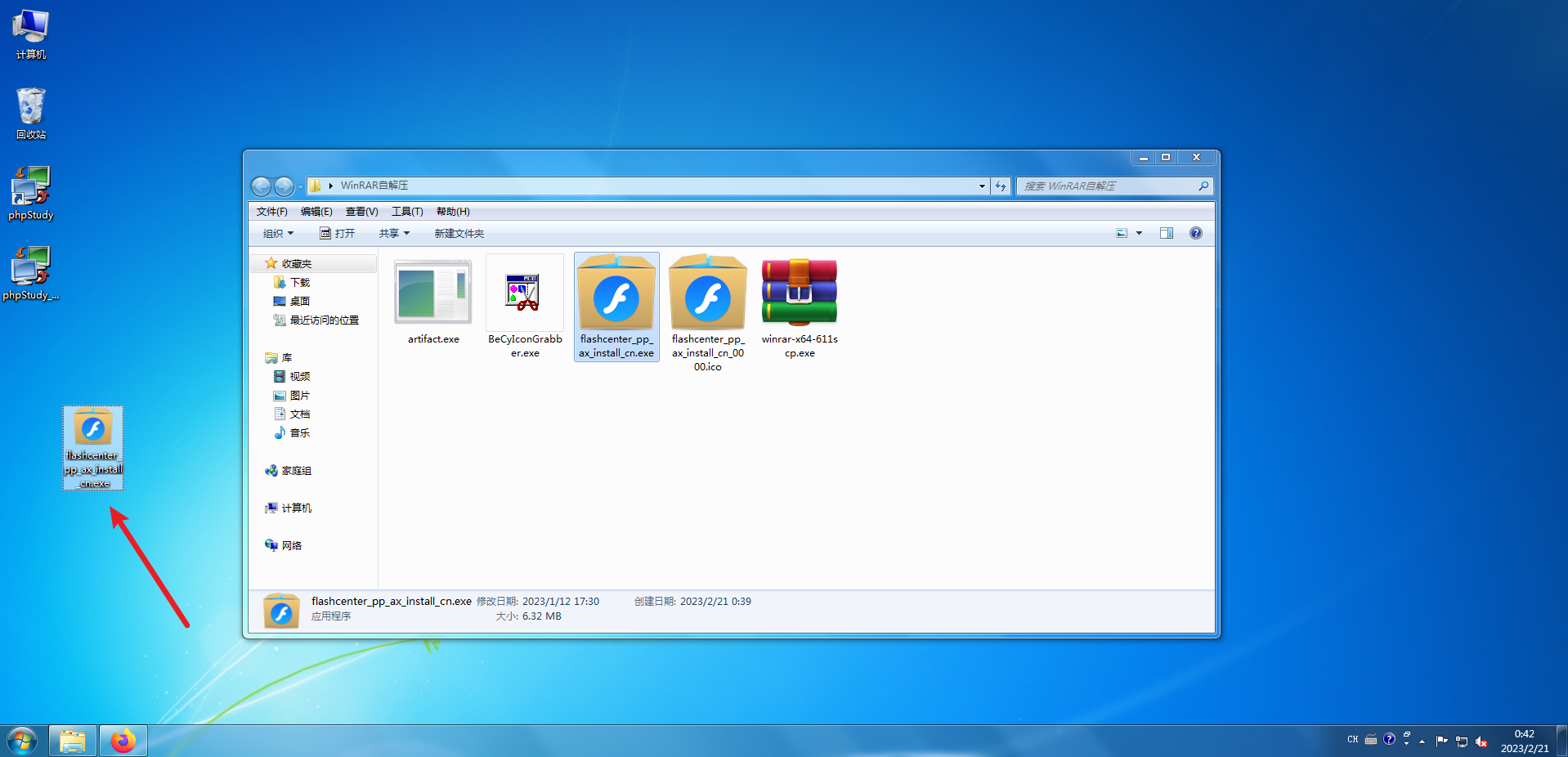Select flashcenter_pp_ax_install_cn.exe in the Explorer window

coord(616,307)
